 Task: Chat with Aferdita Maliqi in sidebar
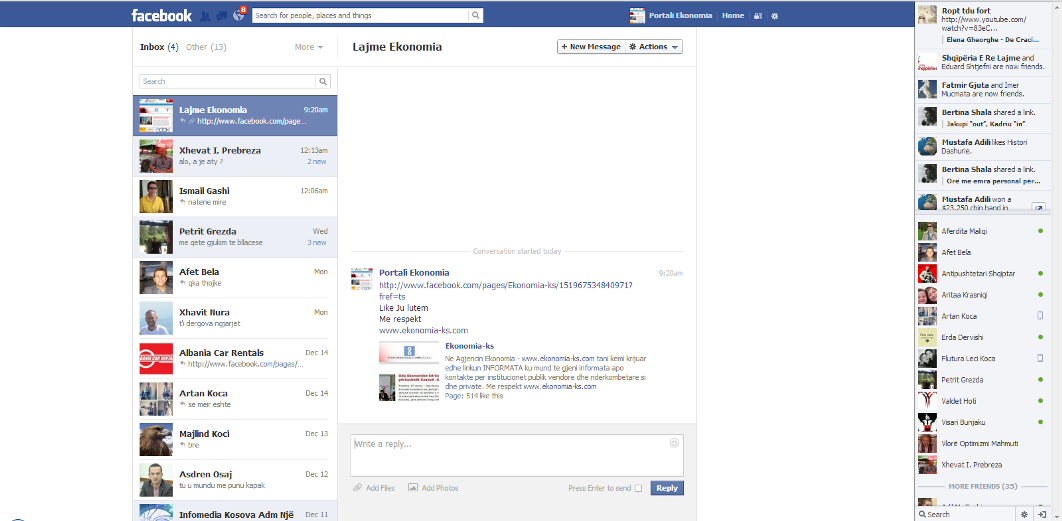pos(983,231)
